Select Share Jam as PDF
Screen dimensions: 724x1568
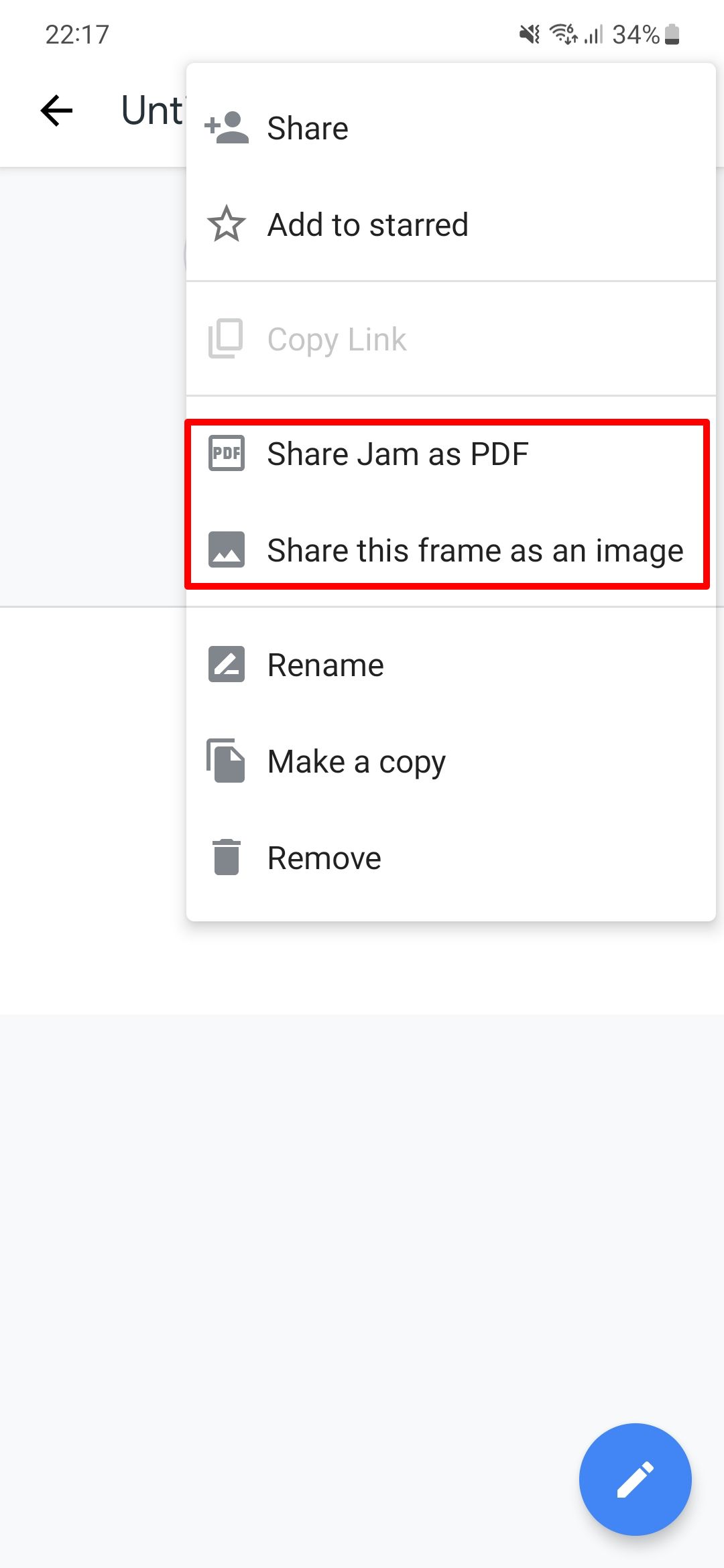pos(398,454)
